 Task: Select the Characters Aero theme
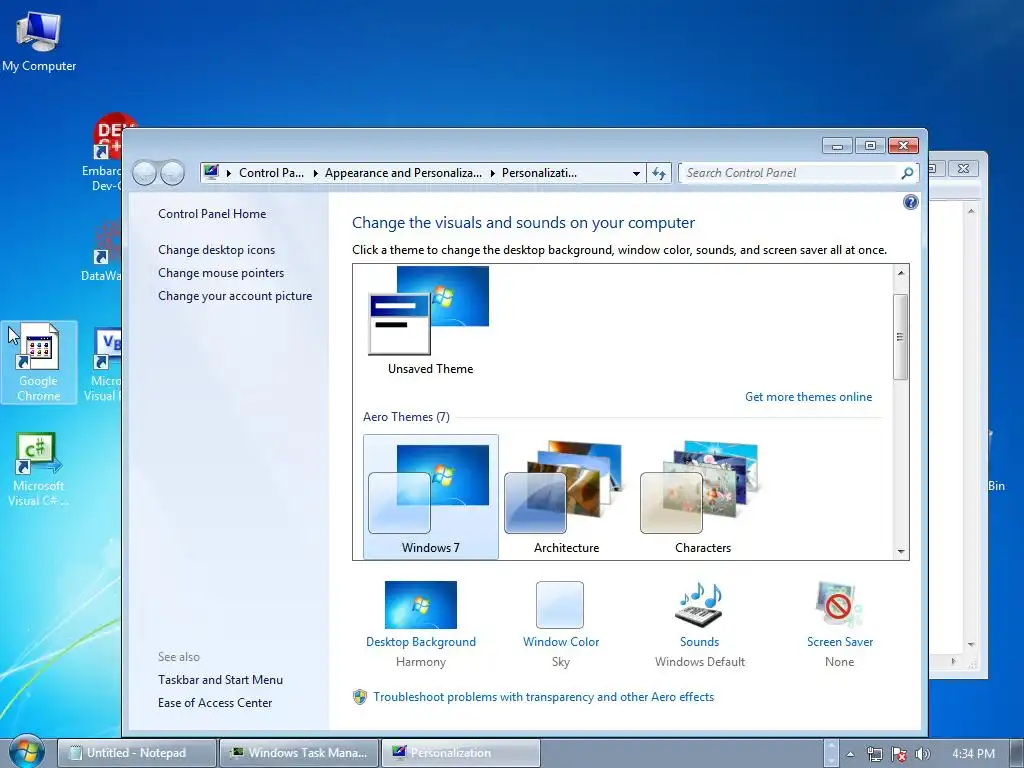(703, 497)
